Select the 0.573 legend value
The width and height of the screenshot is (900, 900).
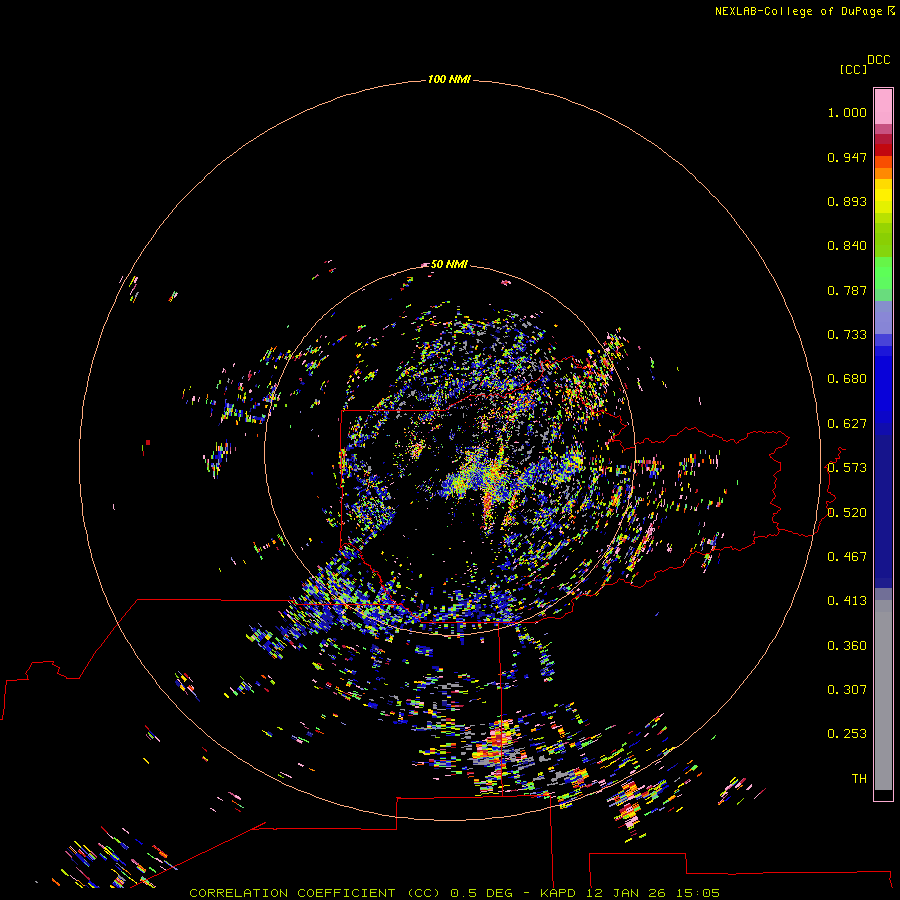(x=847, y=468)
